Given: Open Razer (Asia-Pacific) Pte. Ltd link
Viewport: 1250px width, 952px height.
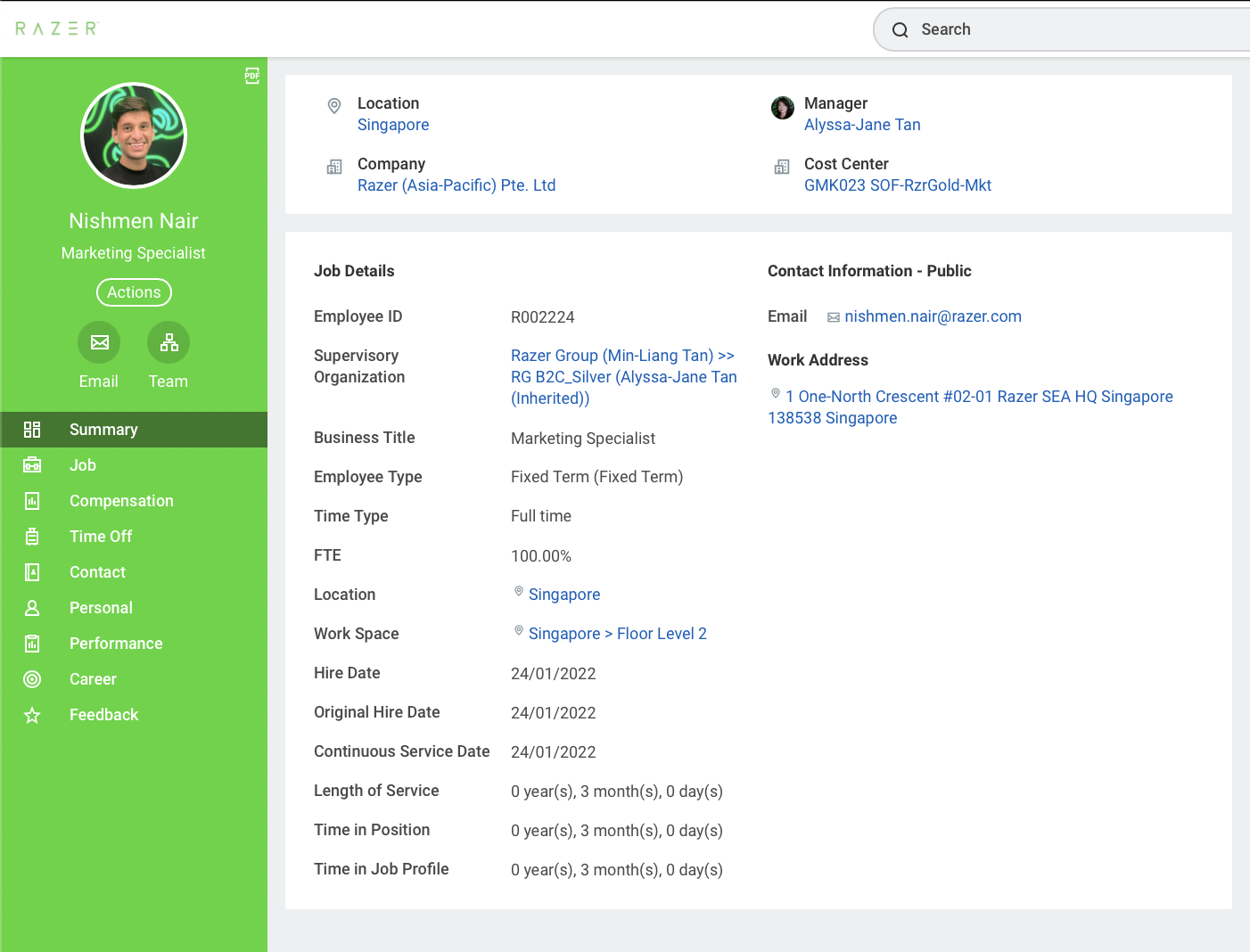Looking at the screenshot, I should click(x=456, y=185).
